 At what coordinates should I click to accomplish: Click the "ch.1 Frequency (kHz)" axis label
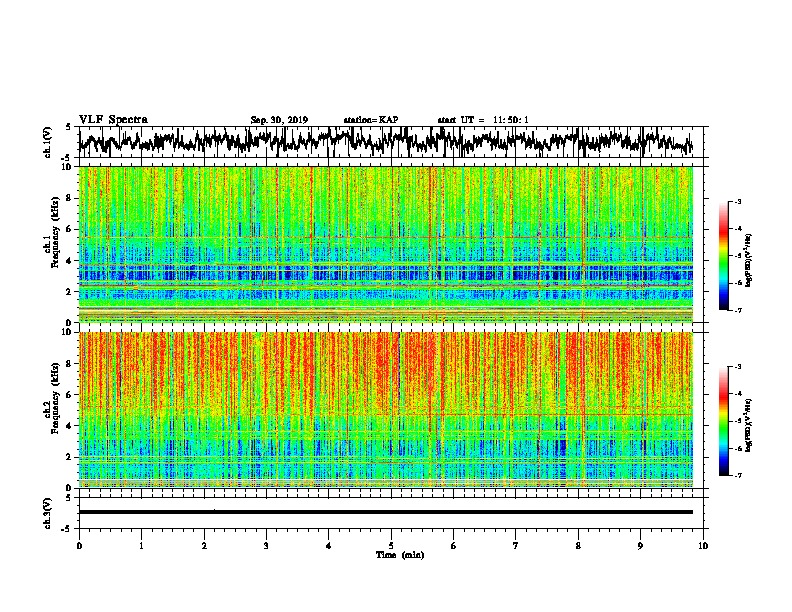pyautogui.click(x=52, y=232)
